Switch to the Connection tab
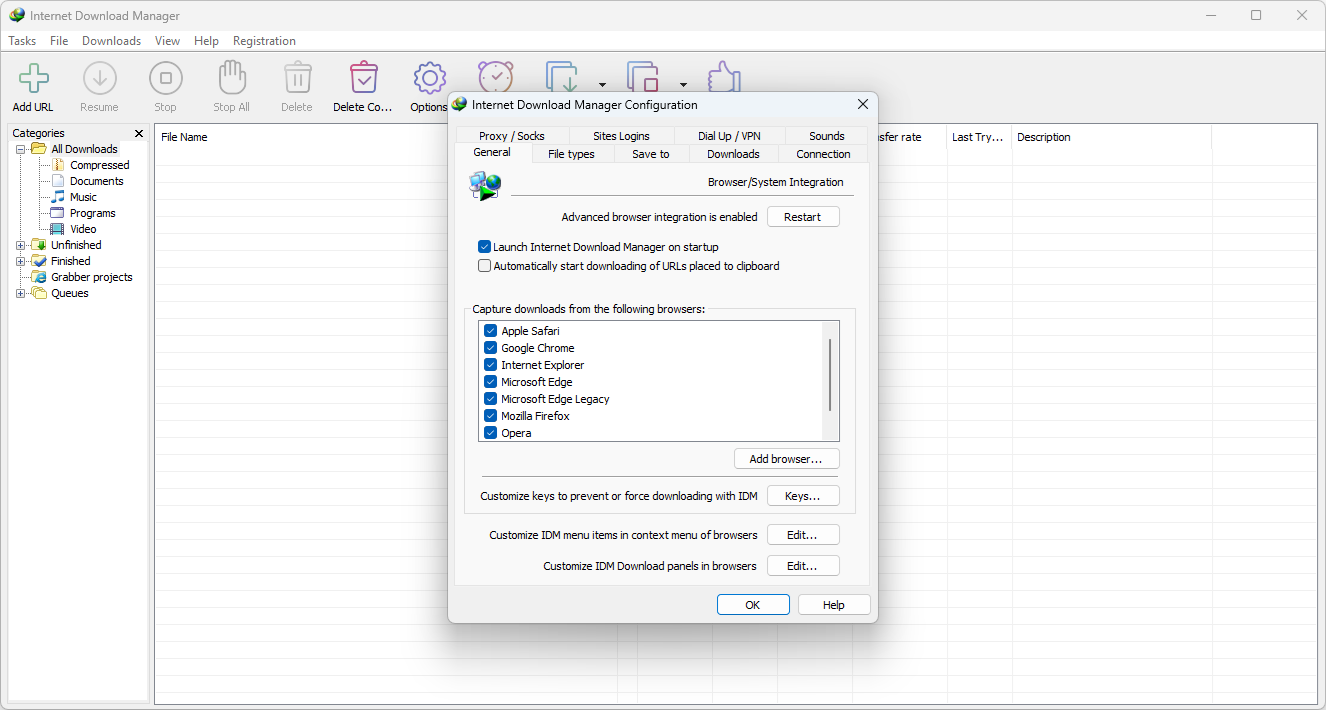Viewport: 1326px width, 710px height. coord(823,154)
